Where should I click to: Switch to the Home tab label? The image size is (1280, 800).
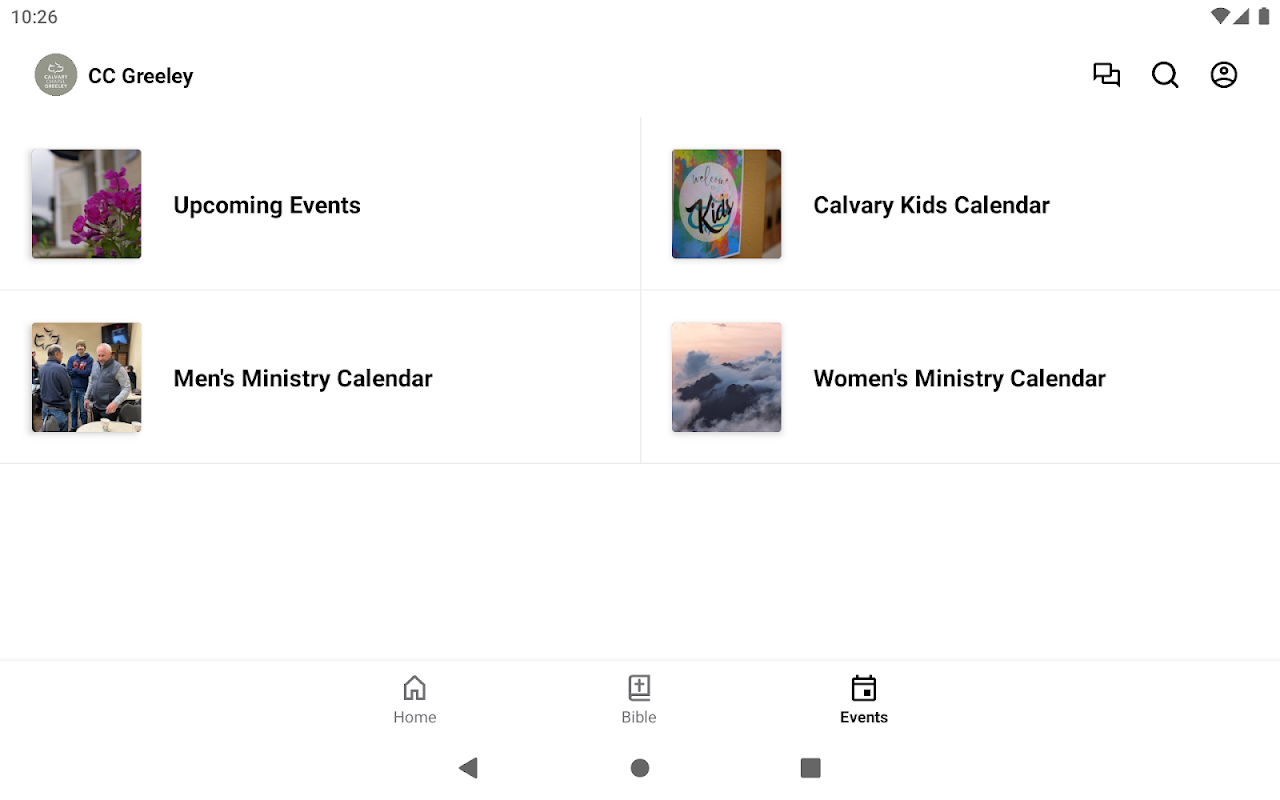[414, 717]
